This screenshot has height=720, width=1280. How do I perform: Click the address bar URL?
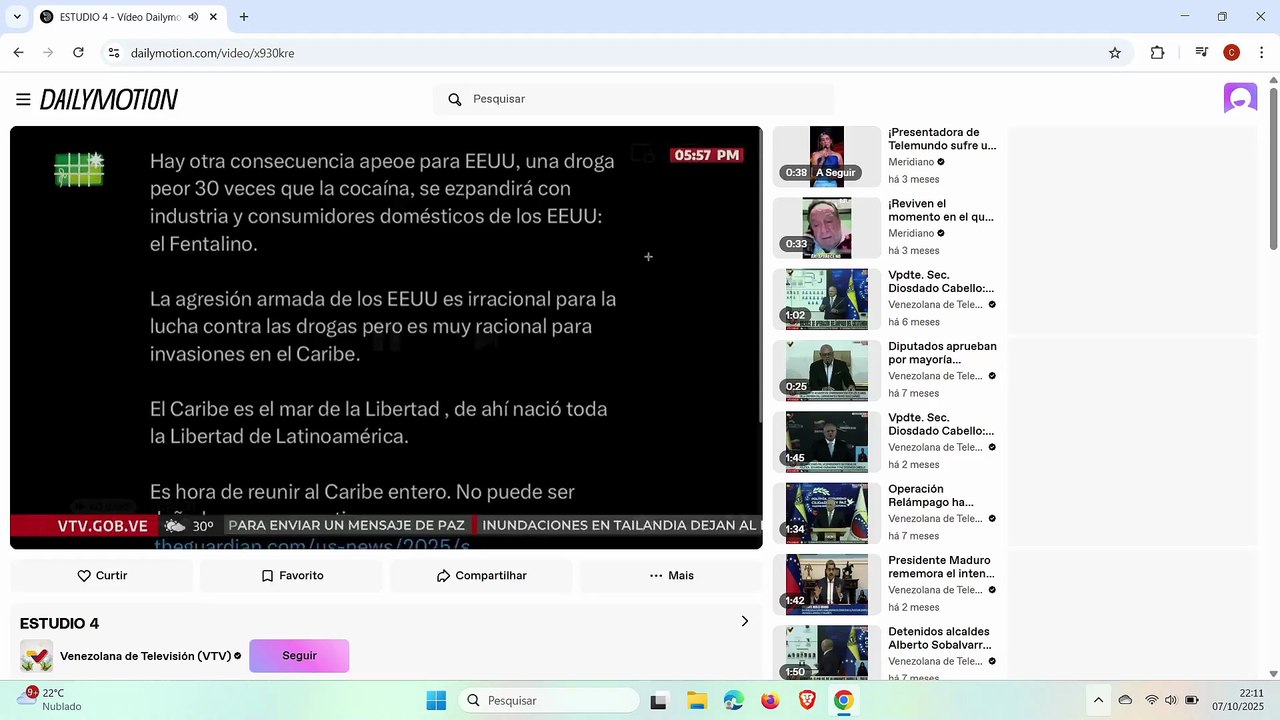click(x=212, y=53)
